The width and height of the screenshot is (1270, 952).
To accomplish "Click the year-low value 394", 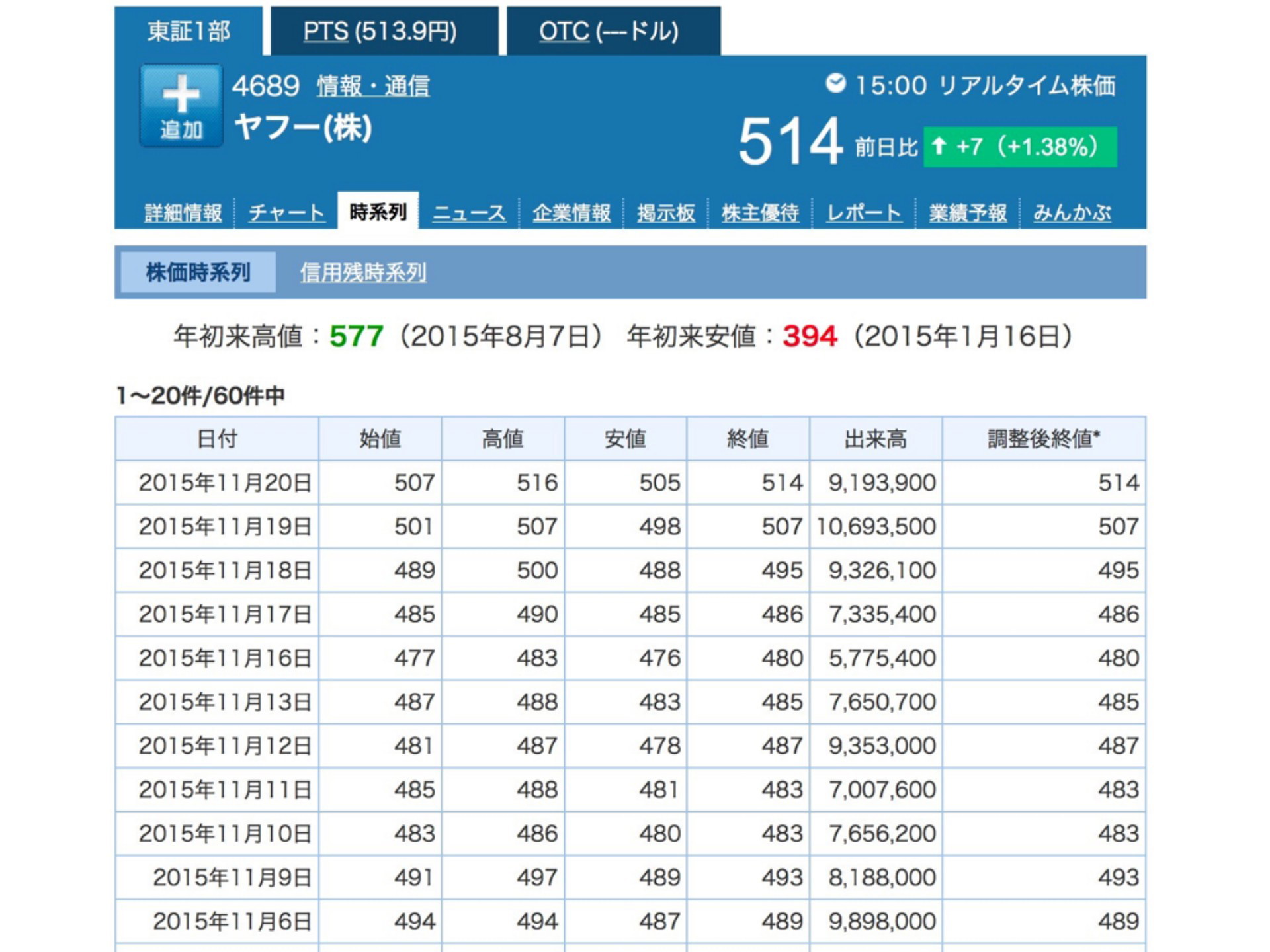I will coord(810,336).
